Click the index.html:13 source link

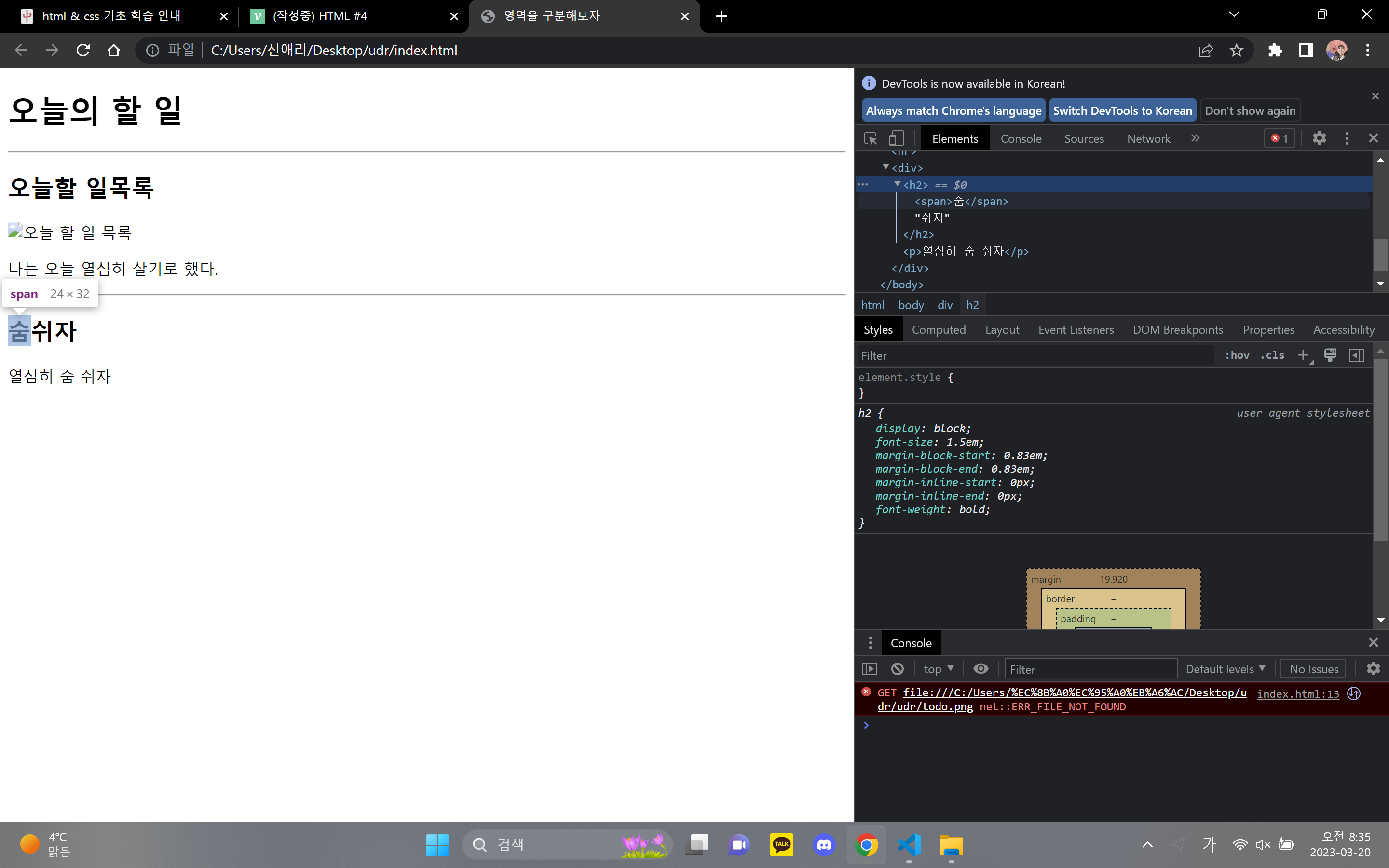[x=1297, y=693]
